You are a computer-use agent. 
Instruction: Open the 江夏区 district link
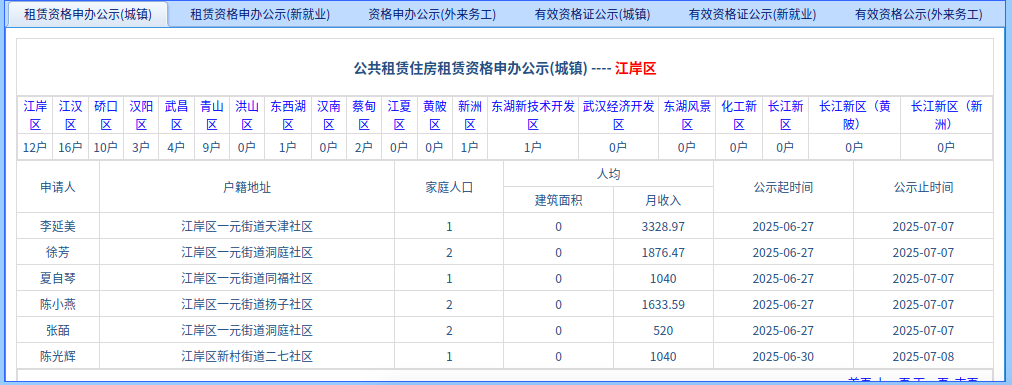pos(400,115)
